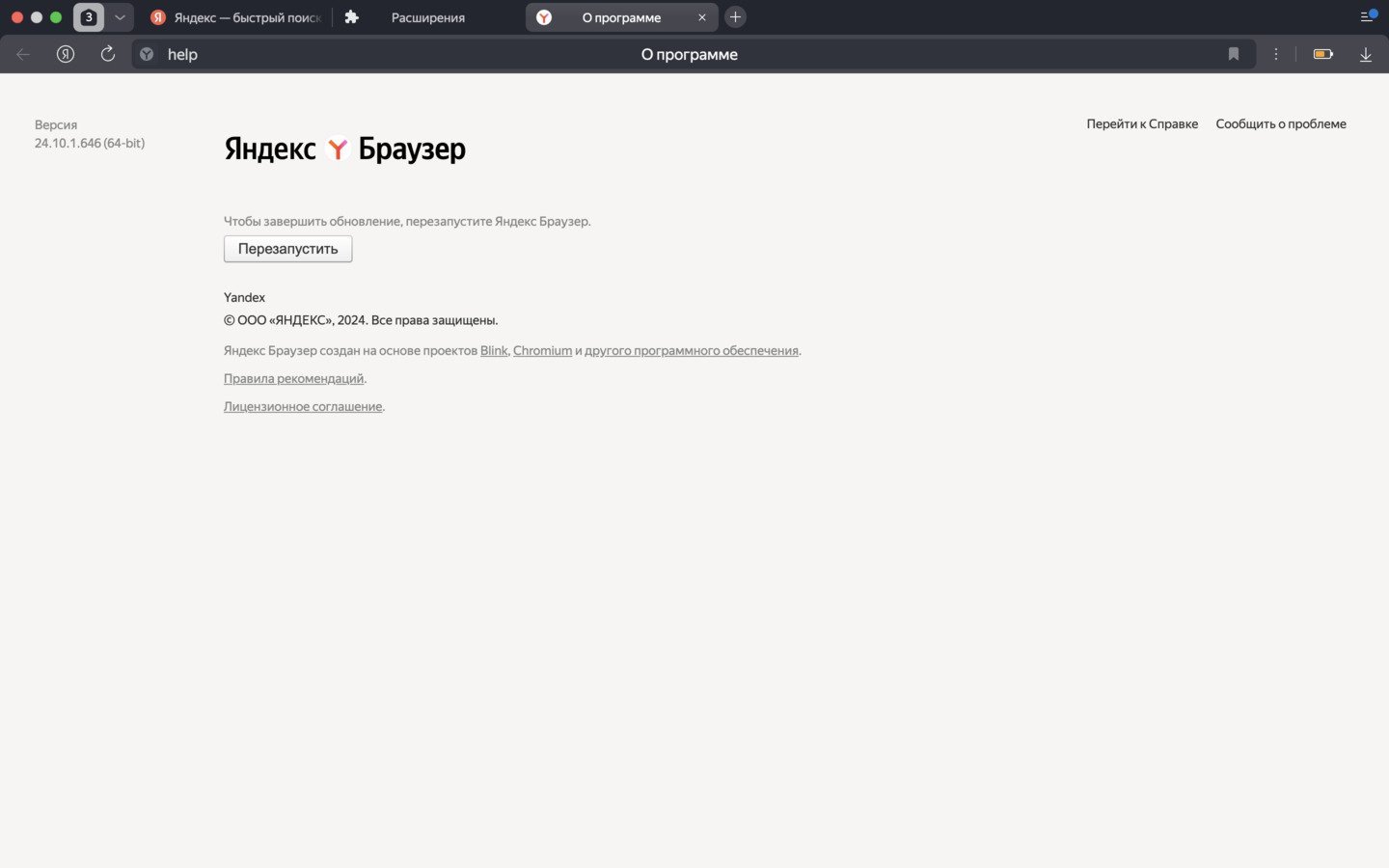Open the Blink project link
Viewport: 1389px width, 868px height.
tap(494, 350)
